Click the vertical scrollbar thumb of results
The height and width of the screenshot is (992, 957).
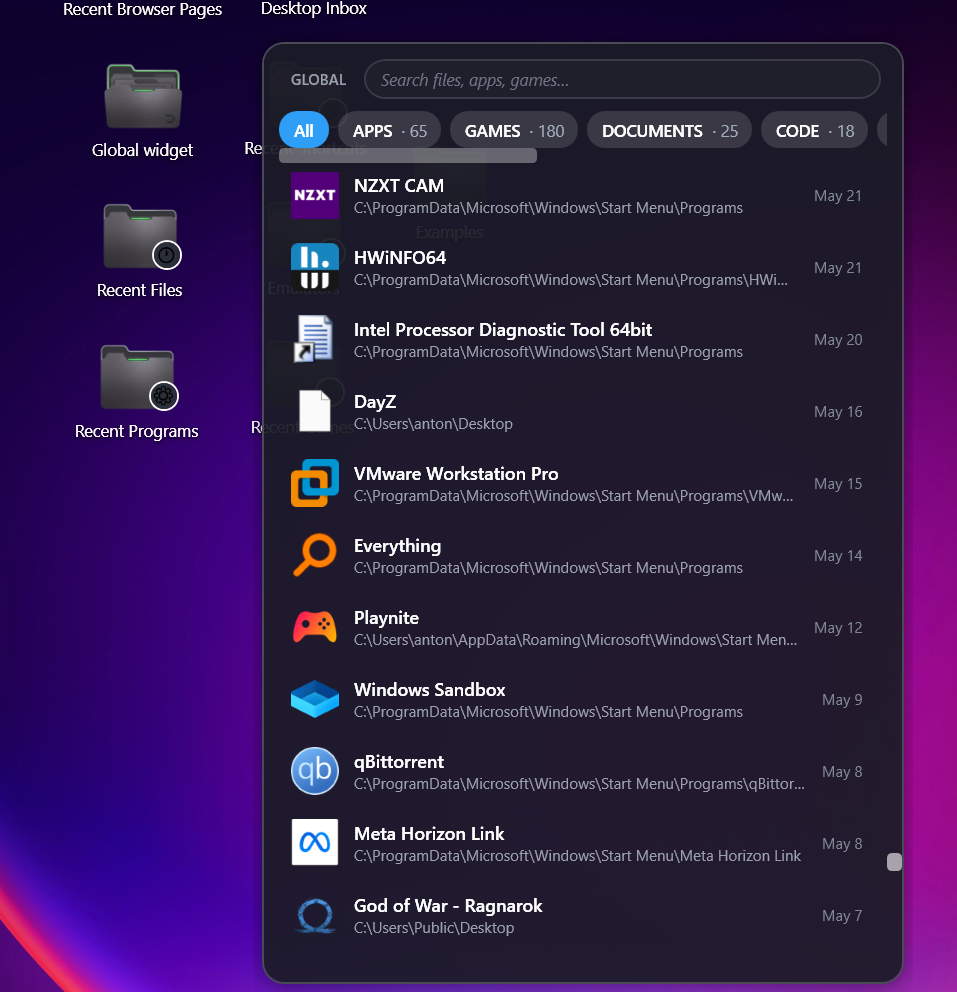tap(894, 862)
